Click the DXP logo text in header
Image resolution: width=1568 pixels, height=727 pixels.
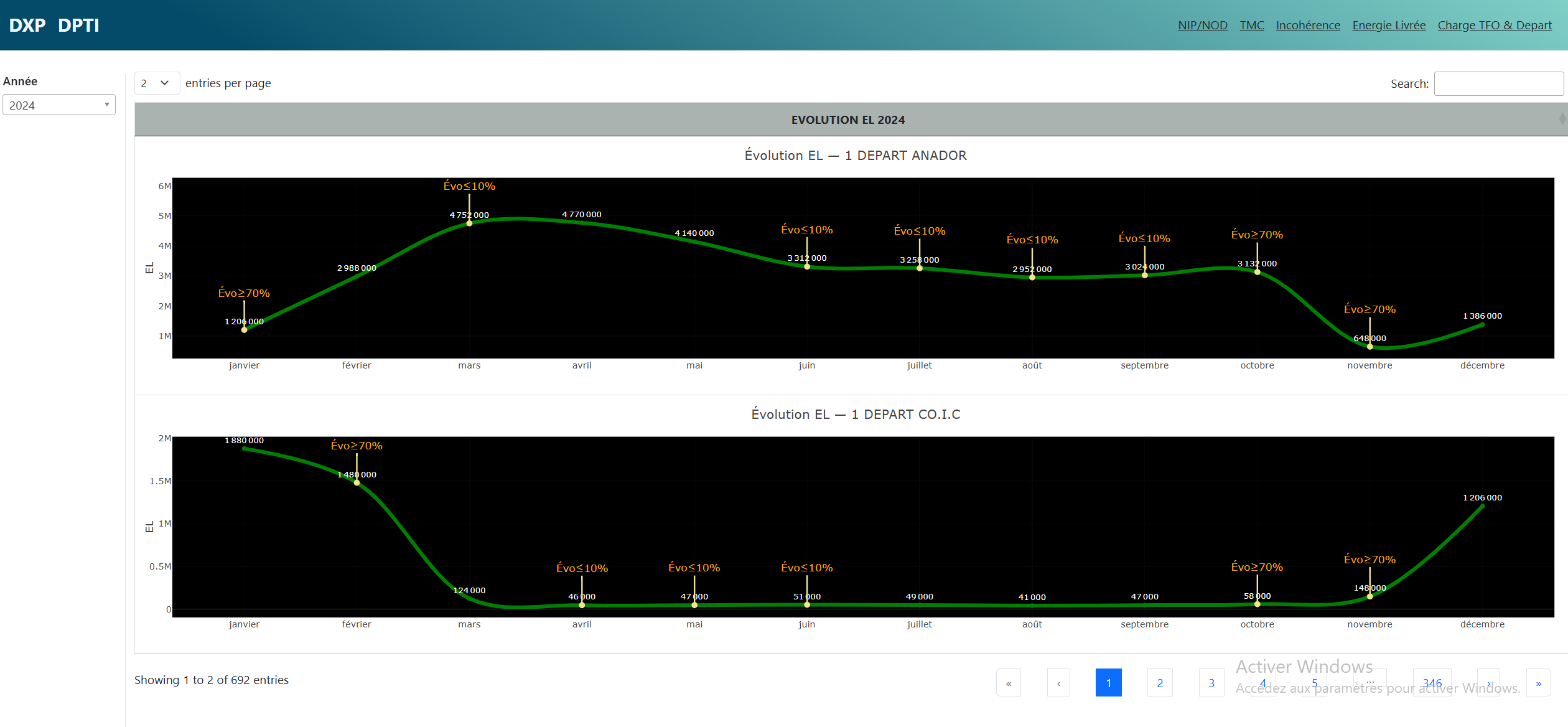point(27,26)
